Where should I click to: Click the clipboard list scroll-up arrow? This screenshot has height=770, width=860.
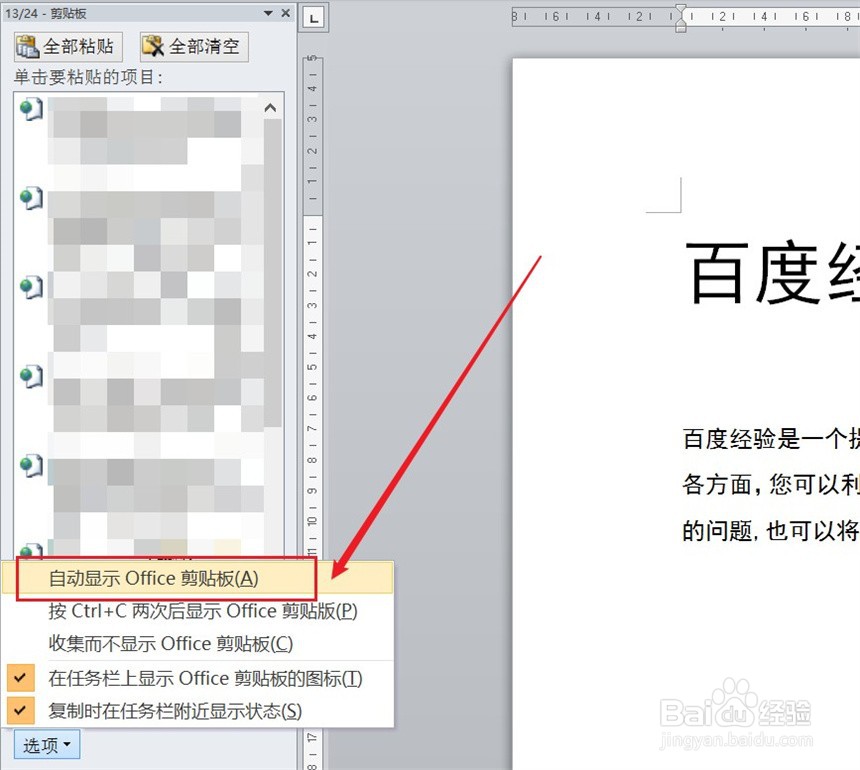270,108
